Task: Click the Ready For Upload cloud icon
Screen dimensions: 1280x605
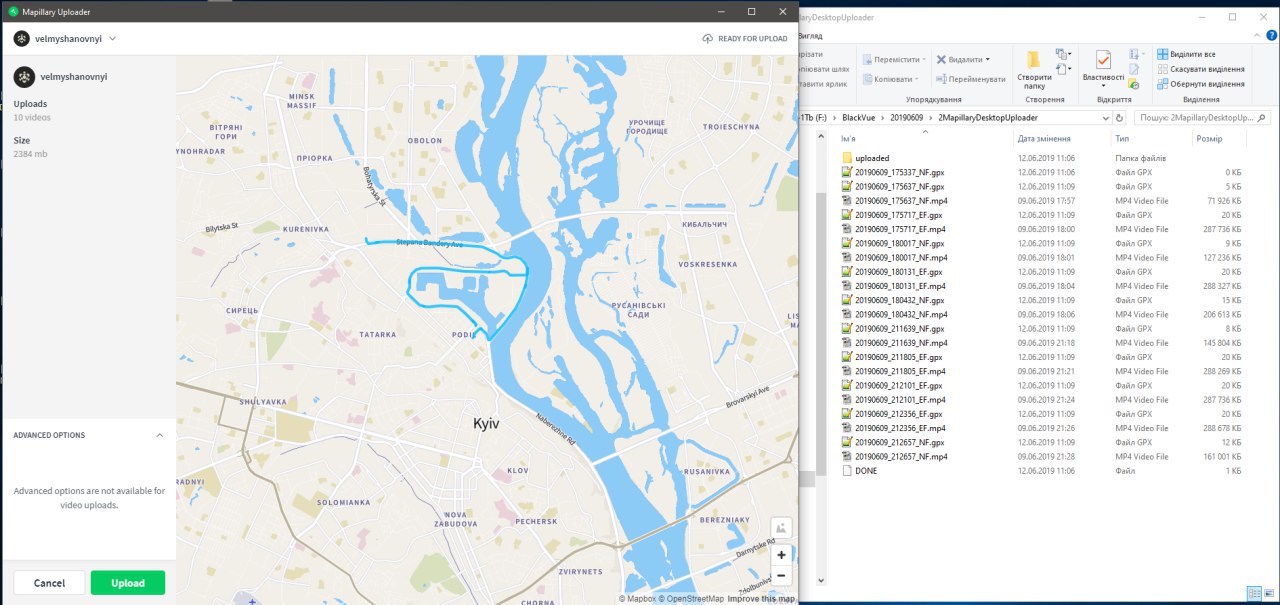Action: (708, 39)
